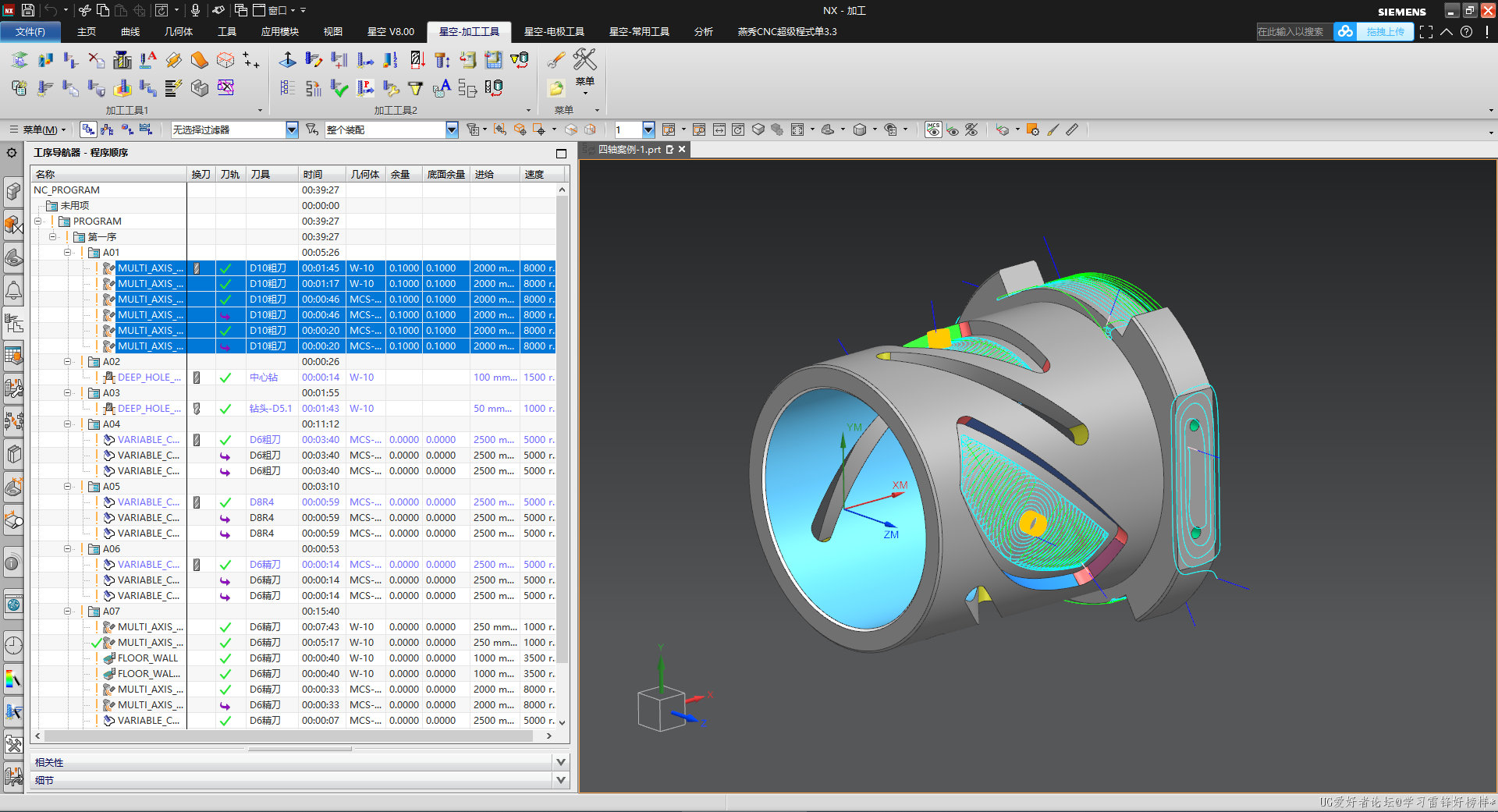The image size is (1498, 812).
Task: Click the ruler measure icon on selection bar
Action: click(1072, 129)
